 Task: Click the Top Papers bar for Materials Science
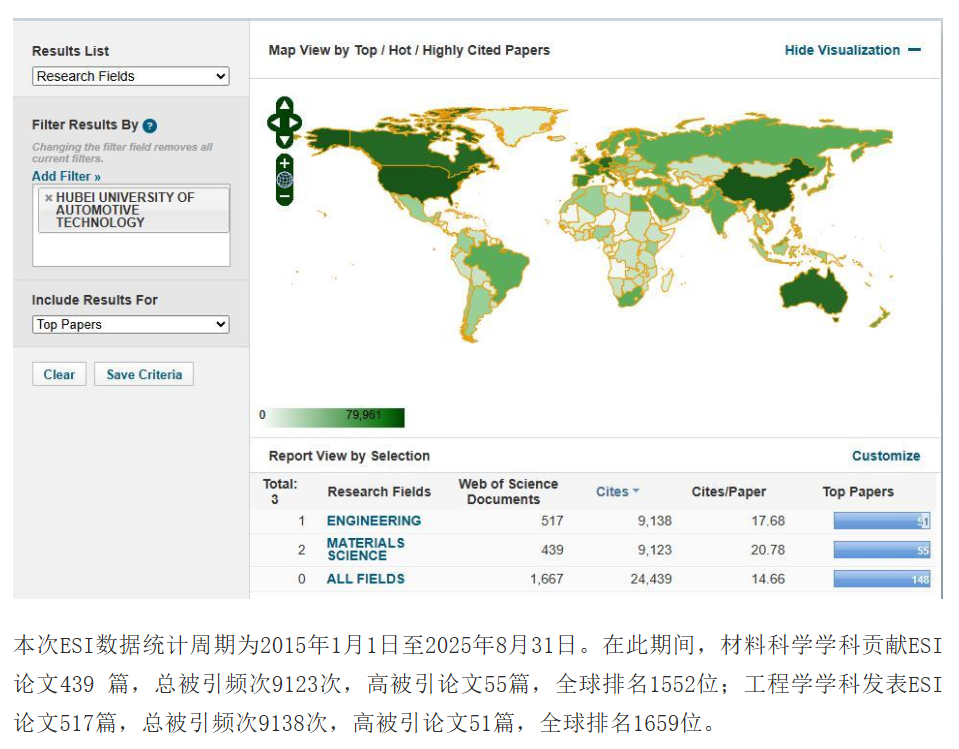tap(881, 549)
